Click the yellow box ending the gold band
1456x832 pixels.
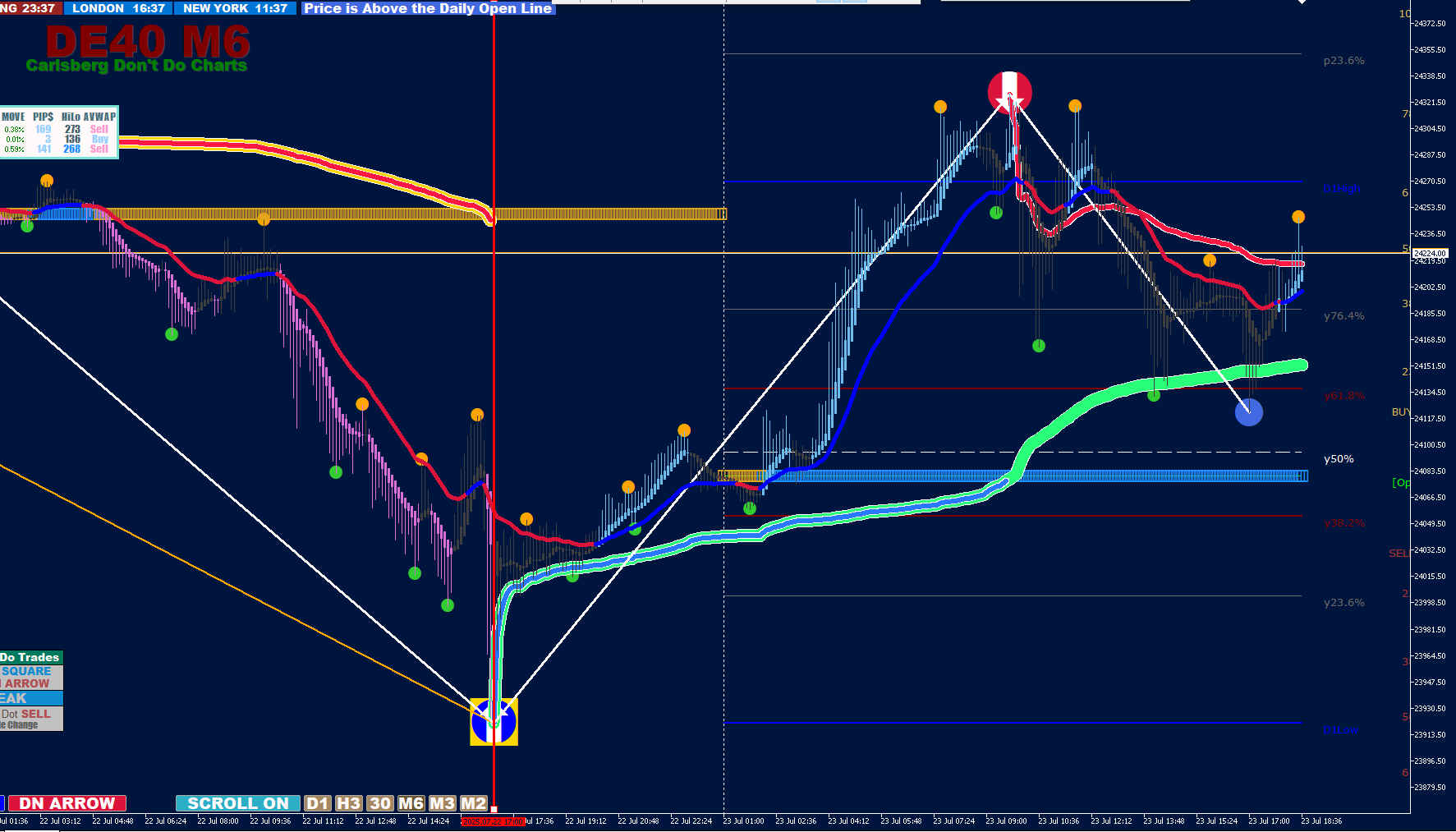pos(722,214)
